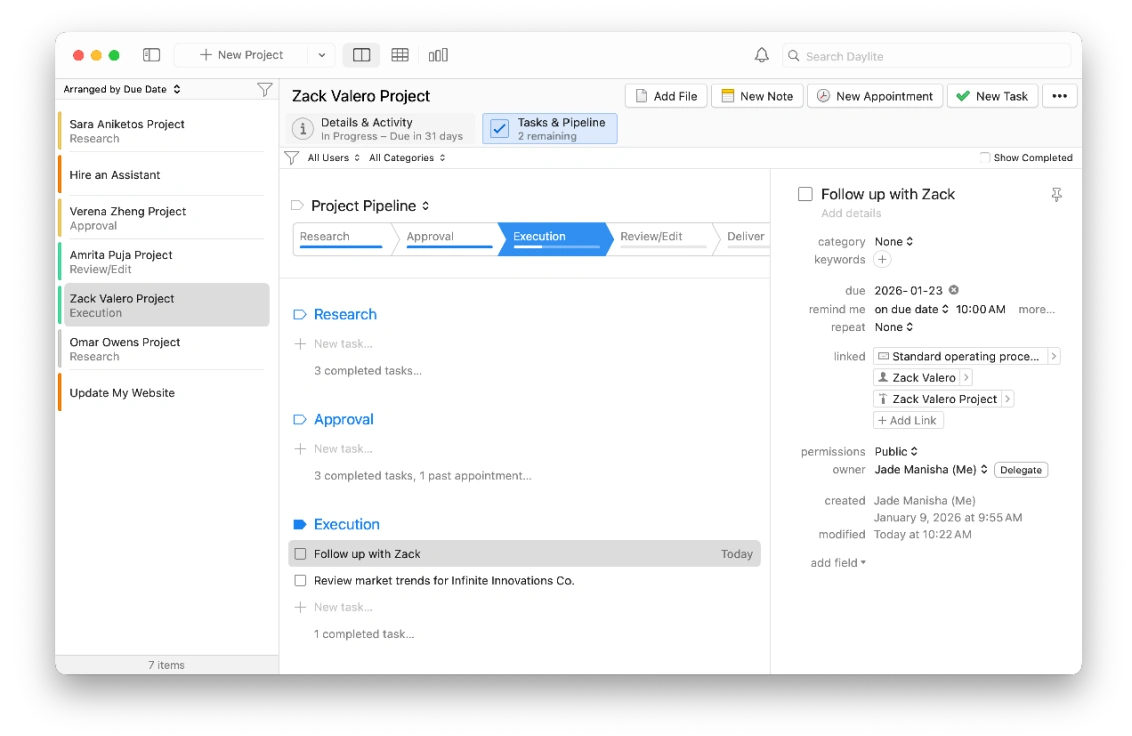
Task: Click the Project Pipeline tag icon
Action: (297, 206)
